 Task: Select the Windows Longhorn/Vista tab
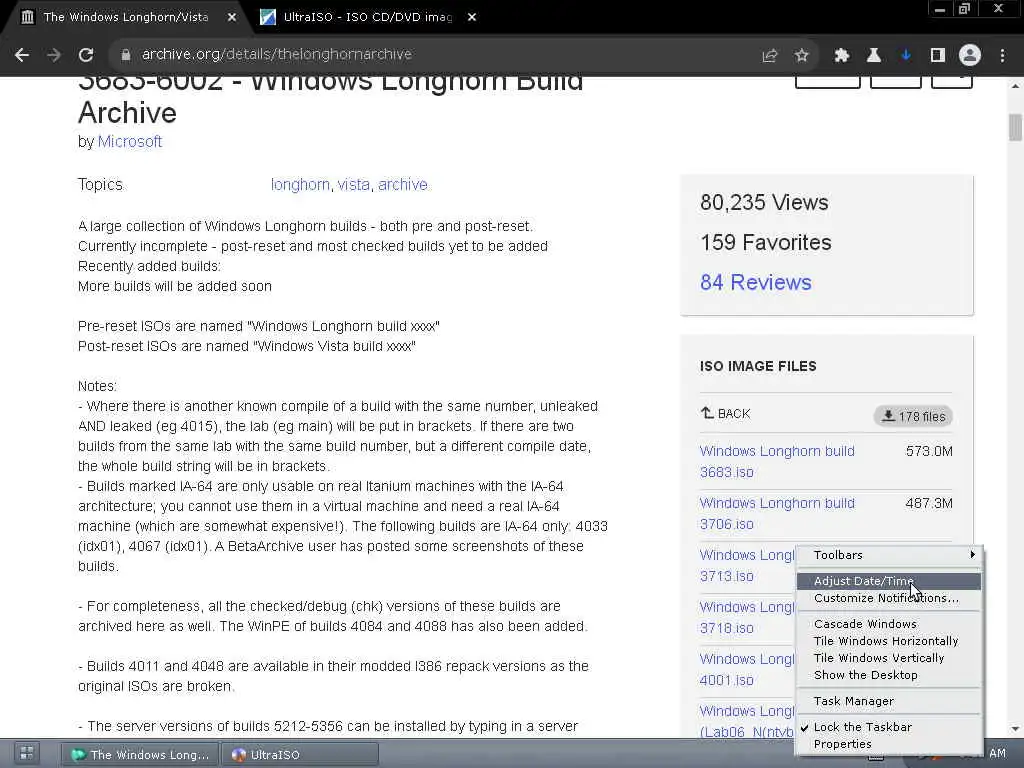(x=125, y=17)
